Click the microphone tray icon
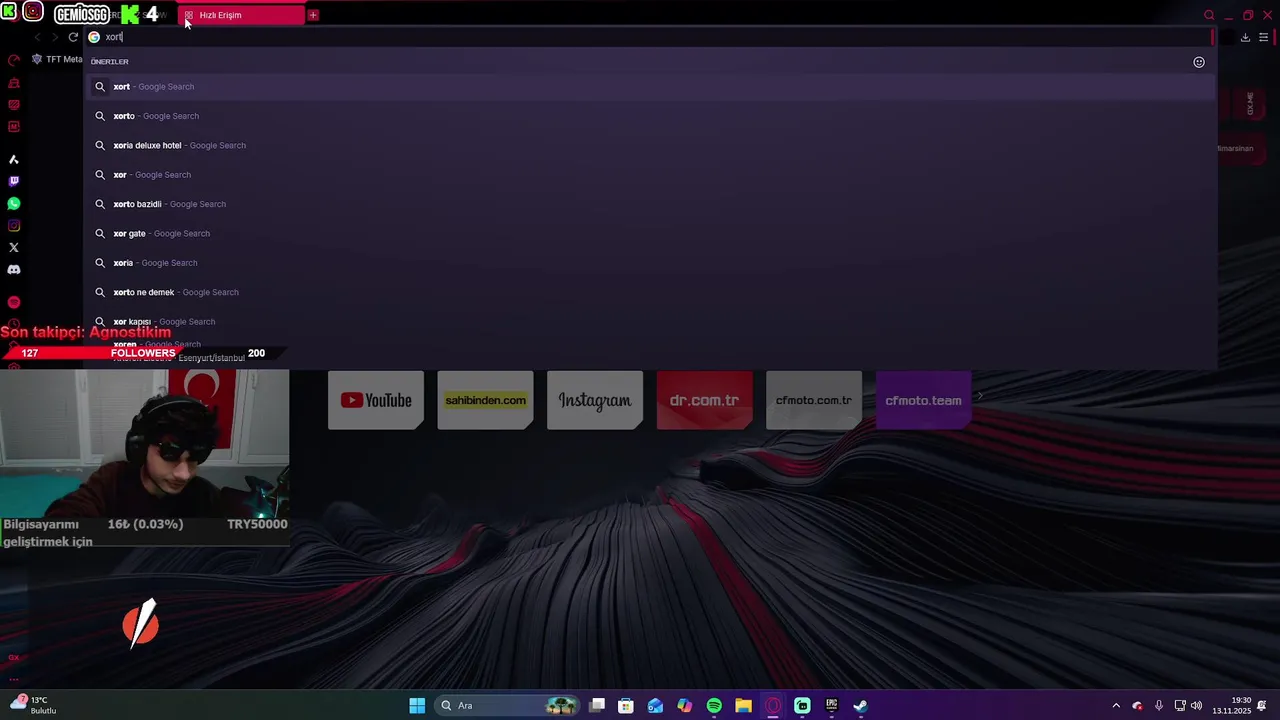 [x=1159, y=706]
